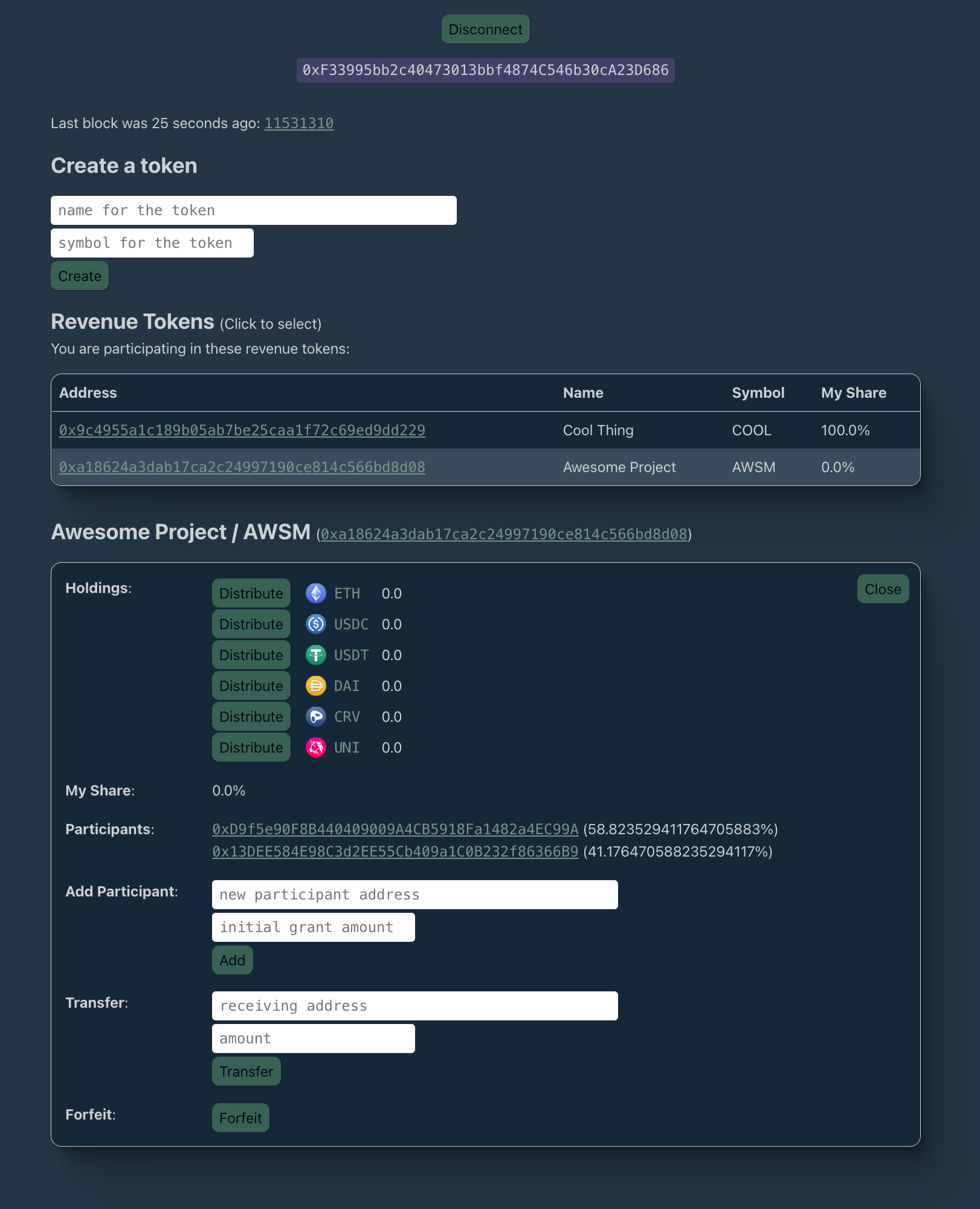Click the Transfer button

point(247,1072)
